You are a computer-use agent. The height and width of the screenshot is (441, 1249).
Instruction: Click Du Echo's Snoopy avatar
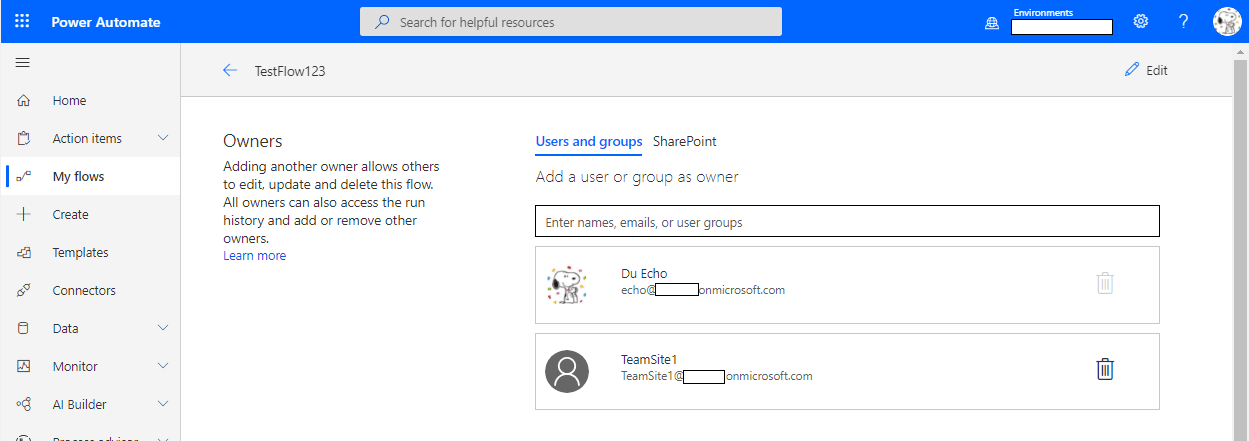coord(567,285)
